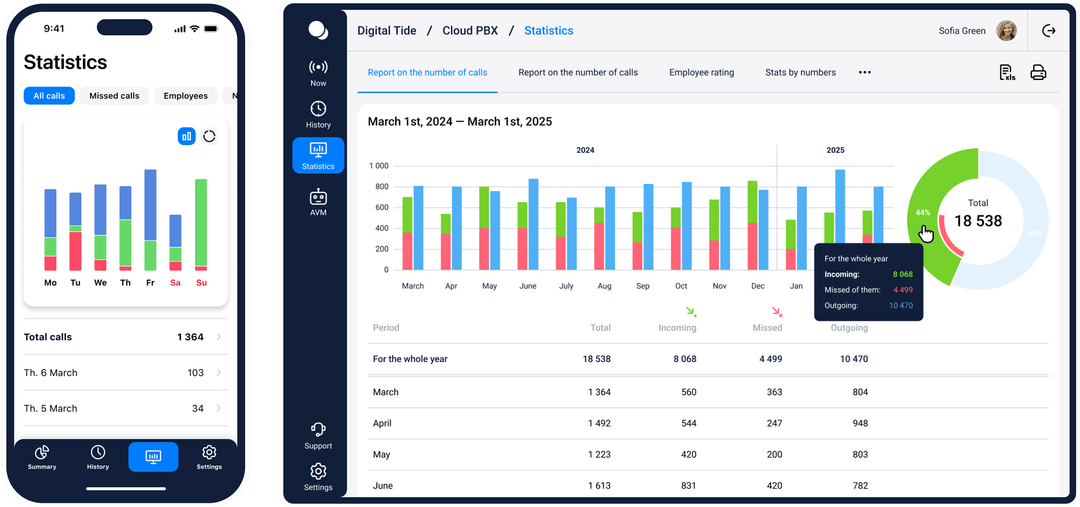Export report to XLS file
Image resolution: width=1080 pixels, height=507 pixels.
tap(1006, 73)
